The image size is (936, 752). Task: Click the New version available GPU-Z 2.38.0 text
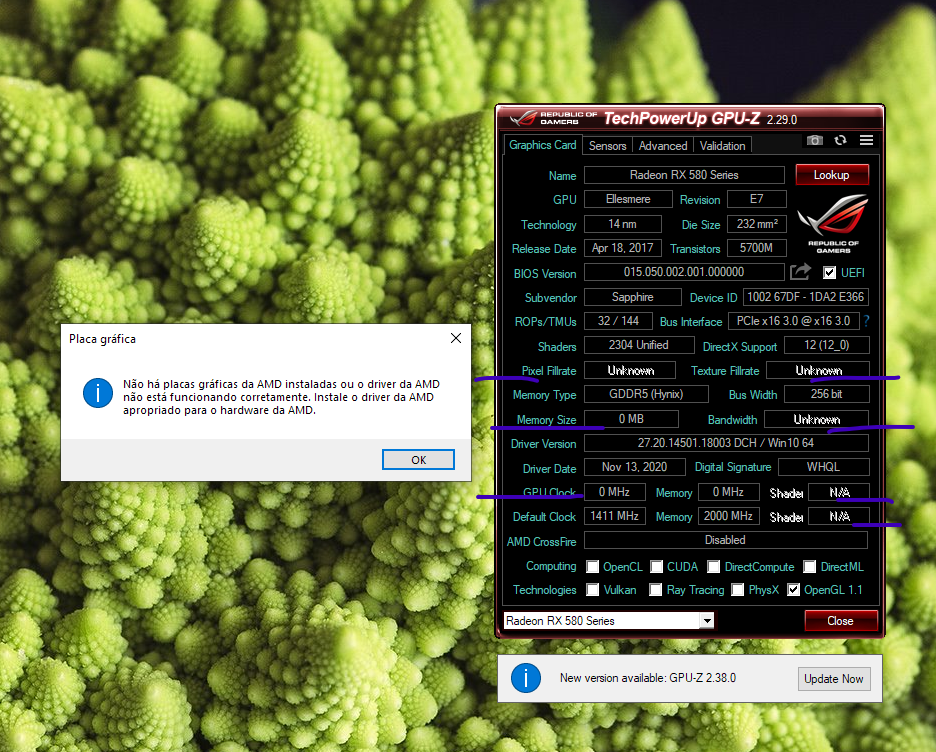point(648,678)
